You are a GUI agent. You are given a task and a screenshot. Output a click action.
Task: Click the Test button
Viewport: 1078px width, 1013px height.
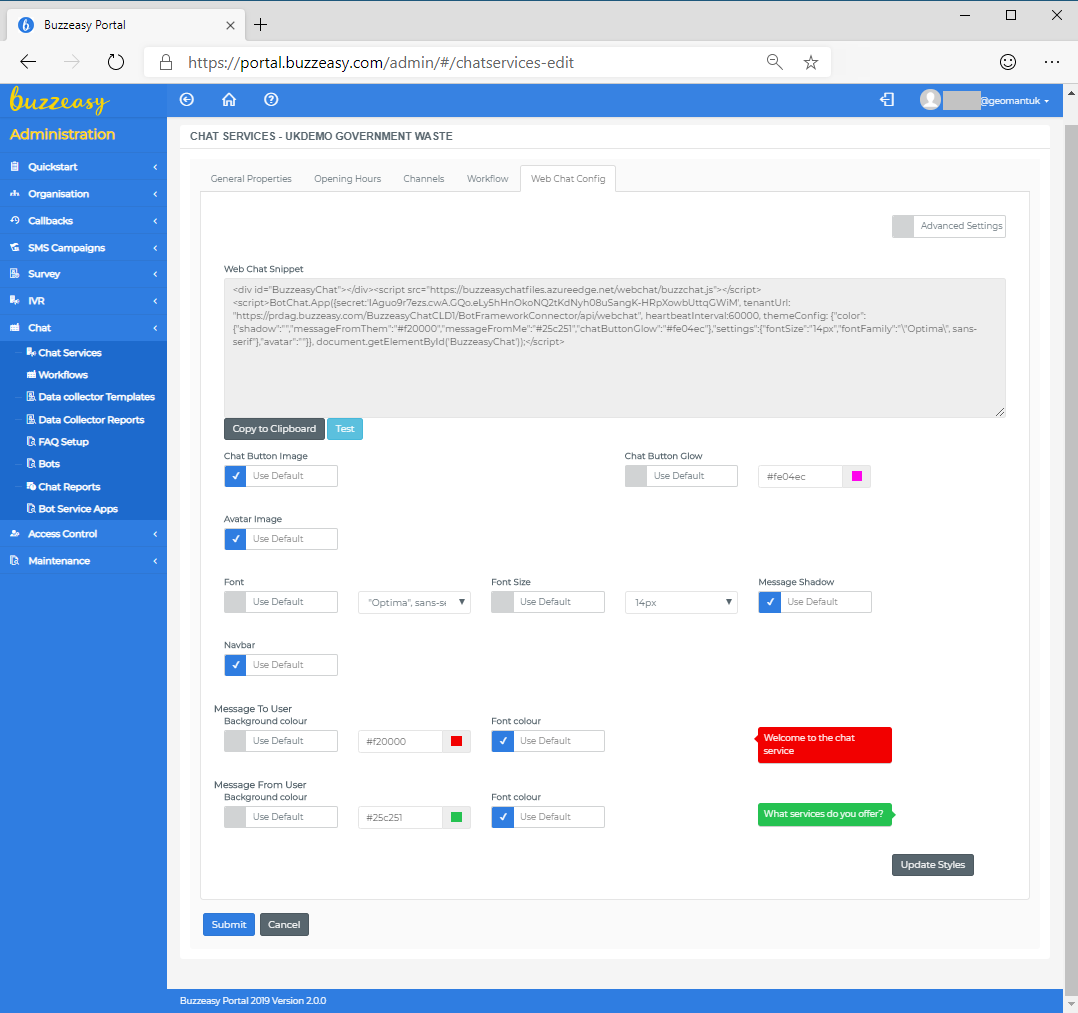[x=345, y=428]
